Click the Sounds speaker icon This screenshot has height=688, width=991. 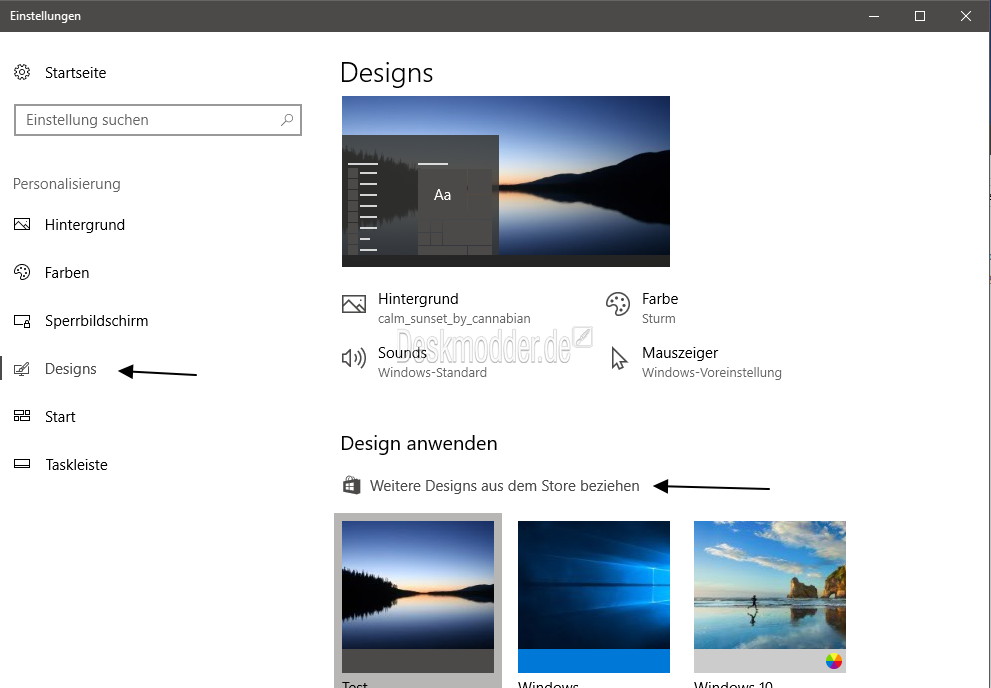tap(354, 358)
